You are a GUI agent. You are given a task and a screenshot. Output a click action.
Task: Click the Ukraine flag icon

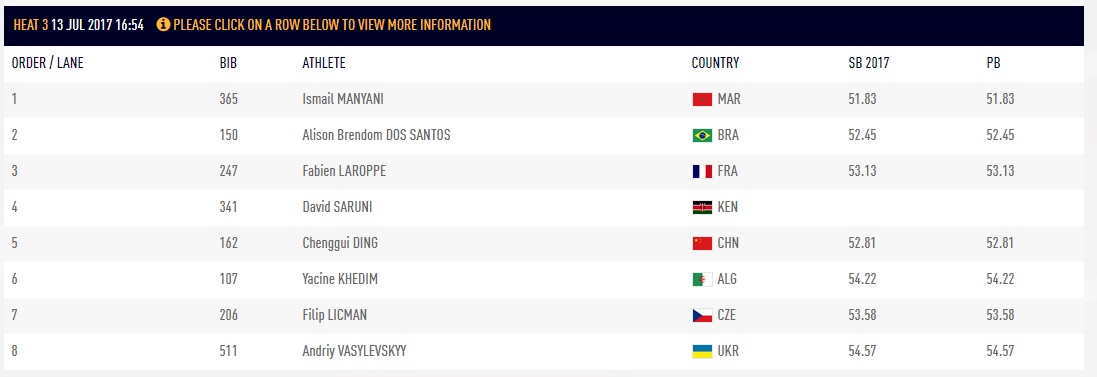click(702, 352)
